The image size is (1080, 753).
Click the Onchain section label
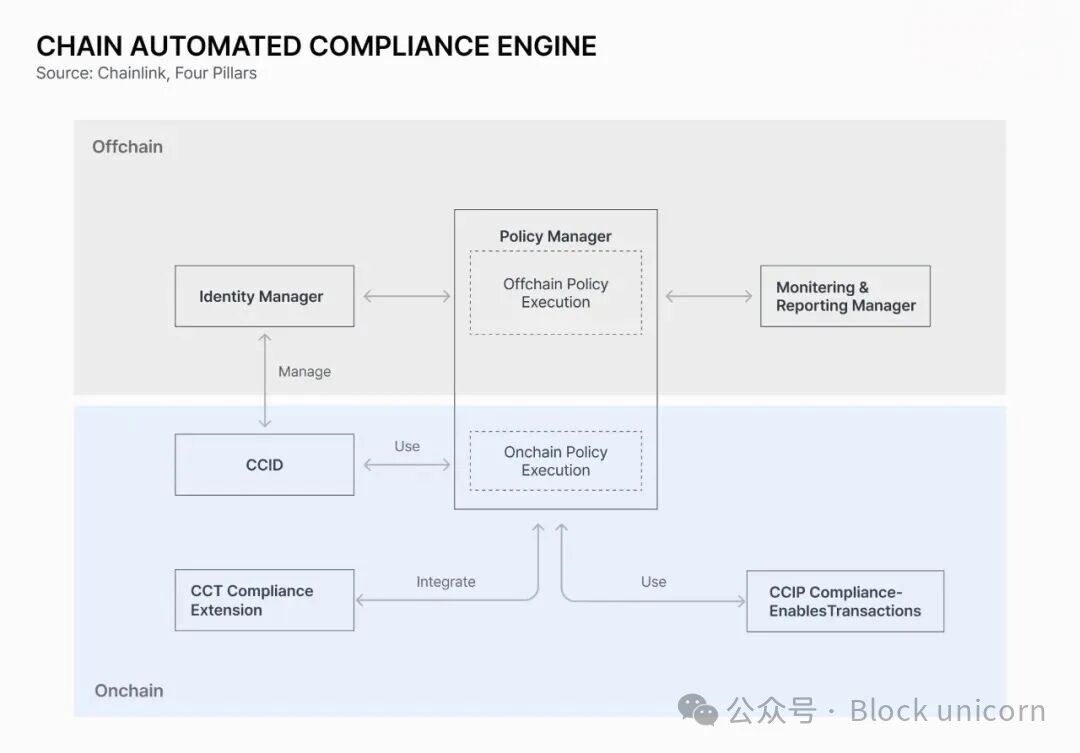[x=129, y=690]
